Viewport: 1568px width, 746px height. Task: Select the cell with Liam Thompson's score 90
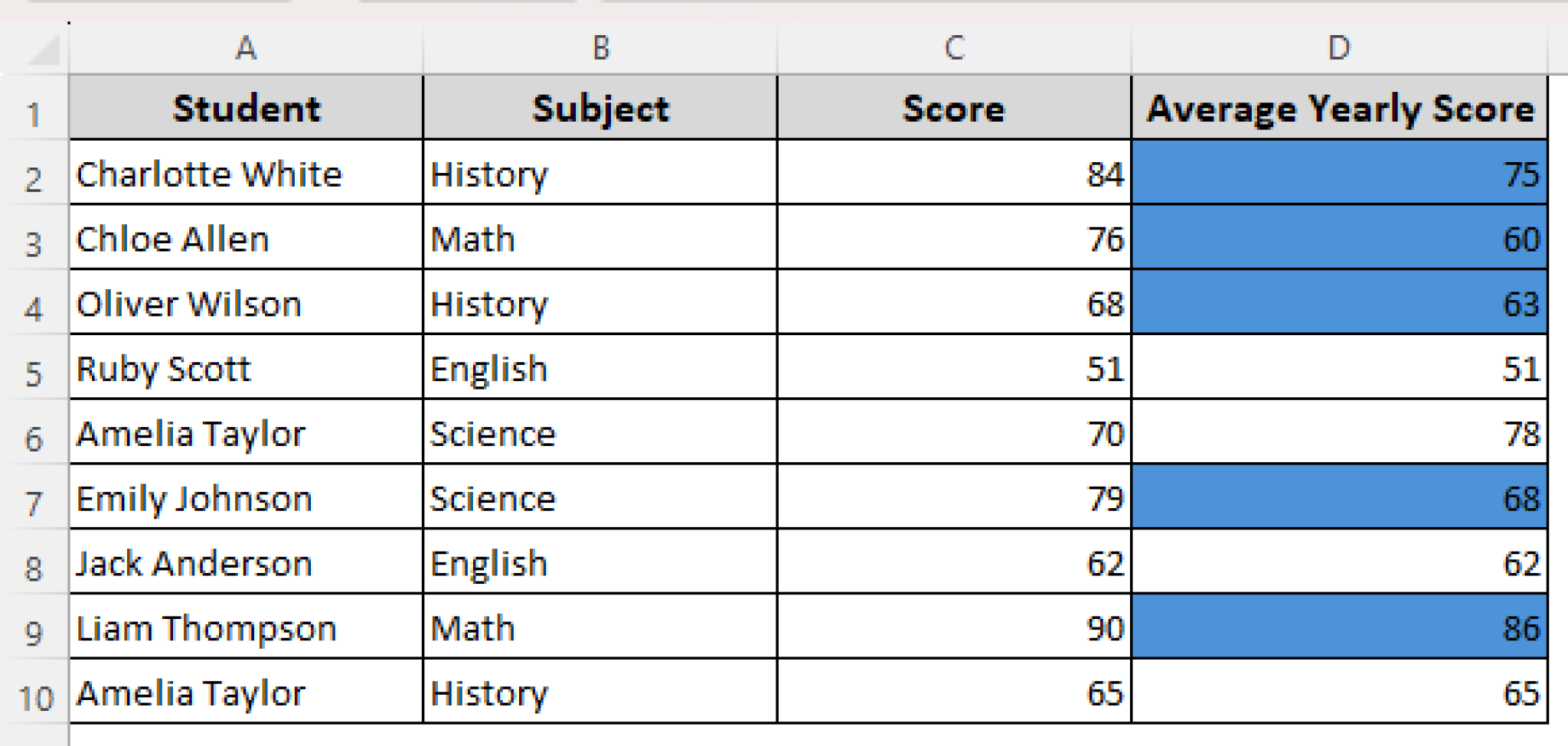952,629
